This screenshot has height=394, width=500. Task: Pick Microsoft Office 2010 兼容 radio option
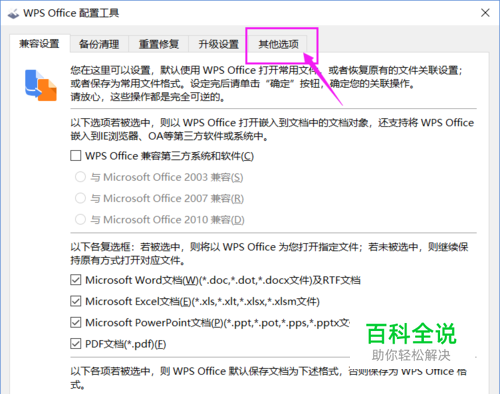[x=80, y=220]
